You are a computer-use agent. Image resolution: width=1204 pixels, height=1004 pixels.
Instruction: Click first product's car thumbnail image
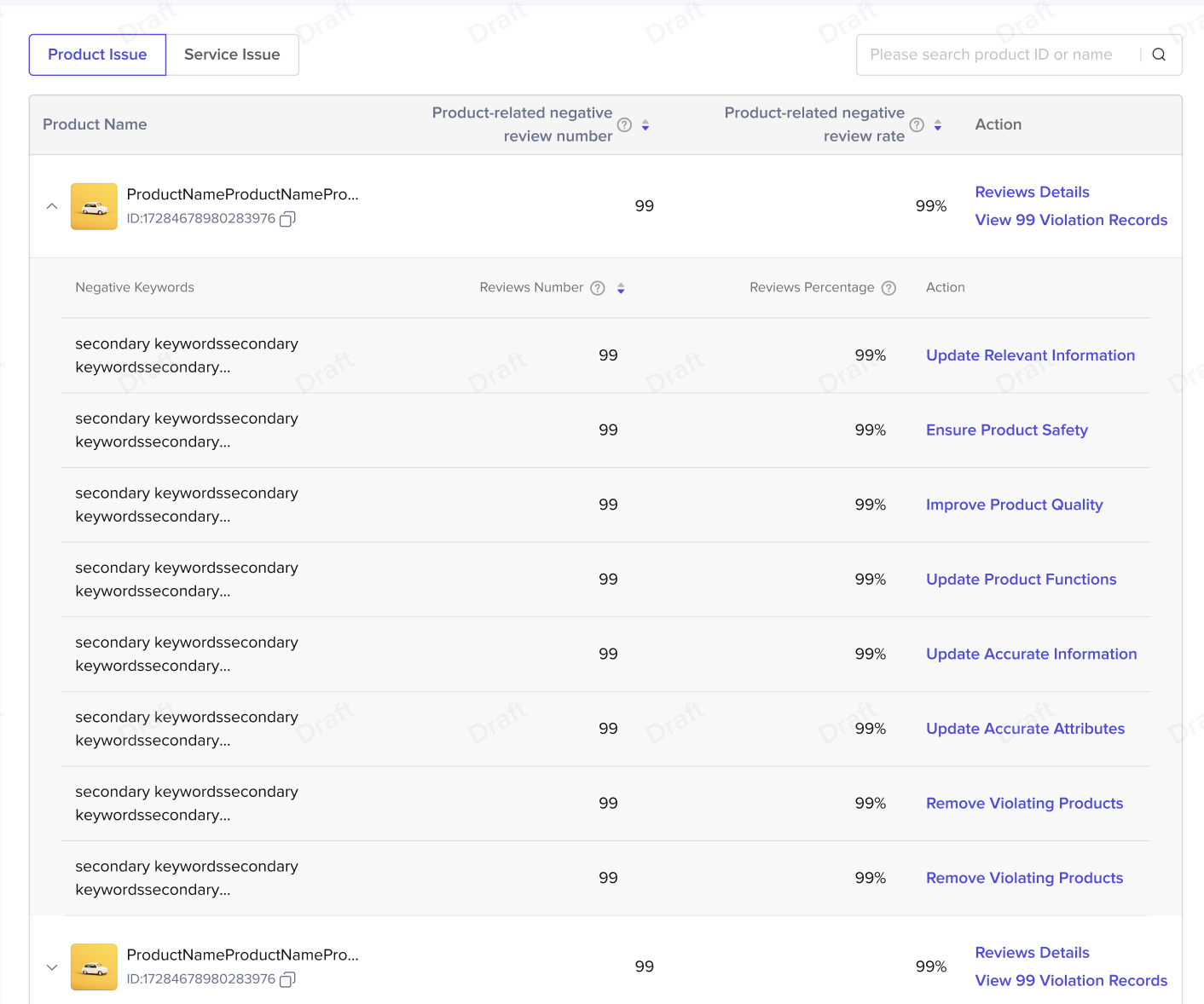pos(94,206)
